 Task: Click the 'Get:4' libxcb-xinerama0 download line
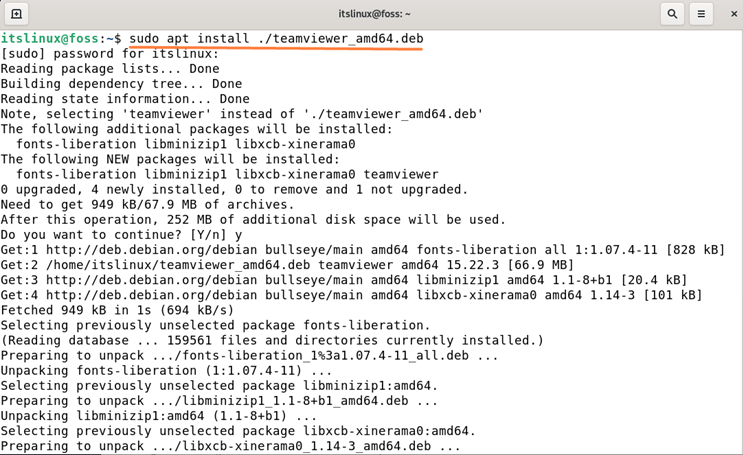[352, 295]
